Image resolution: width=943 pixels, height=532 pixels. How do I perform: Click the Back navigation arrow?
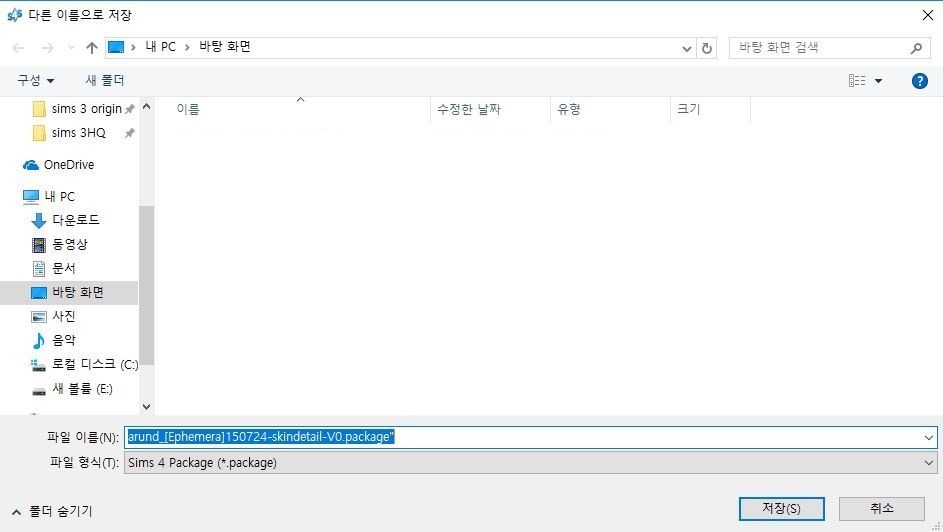18,47
